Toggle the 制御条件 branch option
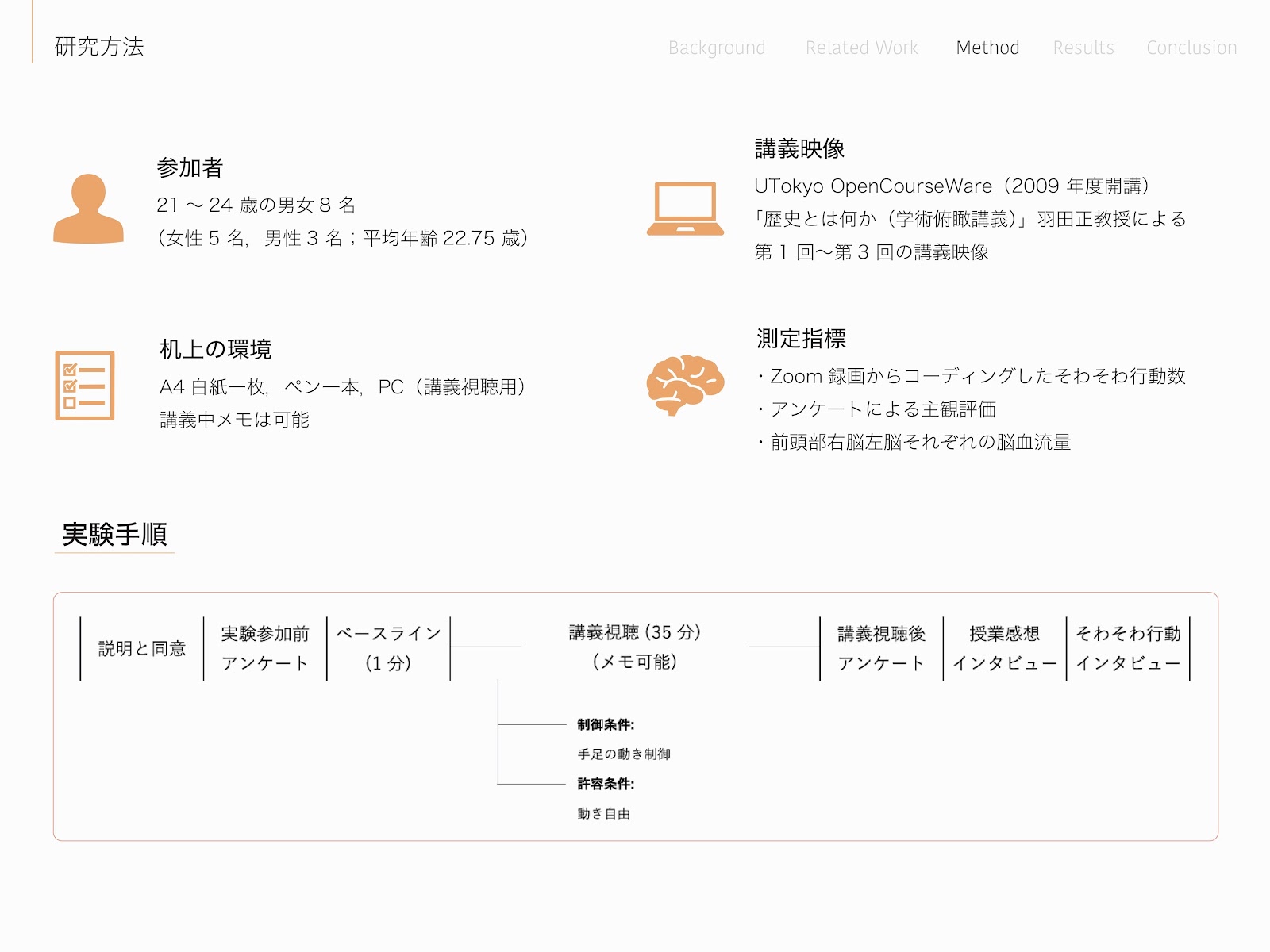 [606, 724]
